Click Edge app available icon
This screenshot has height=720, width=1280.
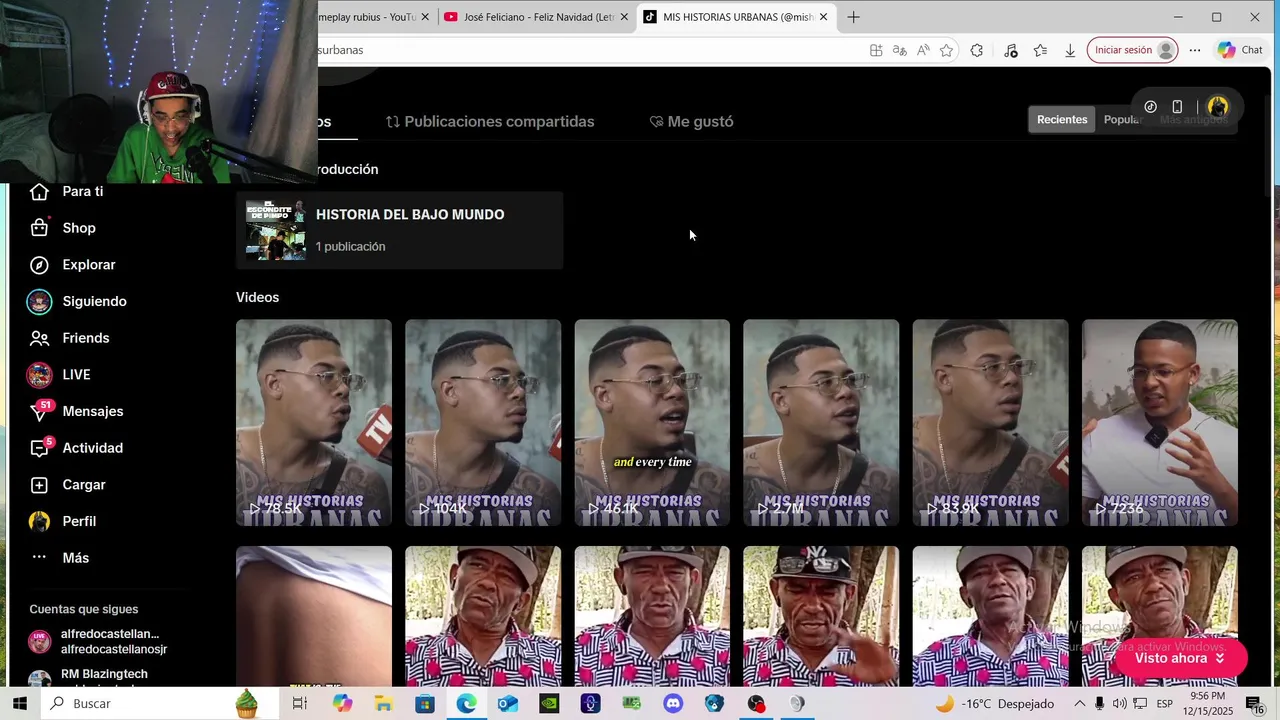tap(876, 50)
